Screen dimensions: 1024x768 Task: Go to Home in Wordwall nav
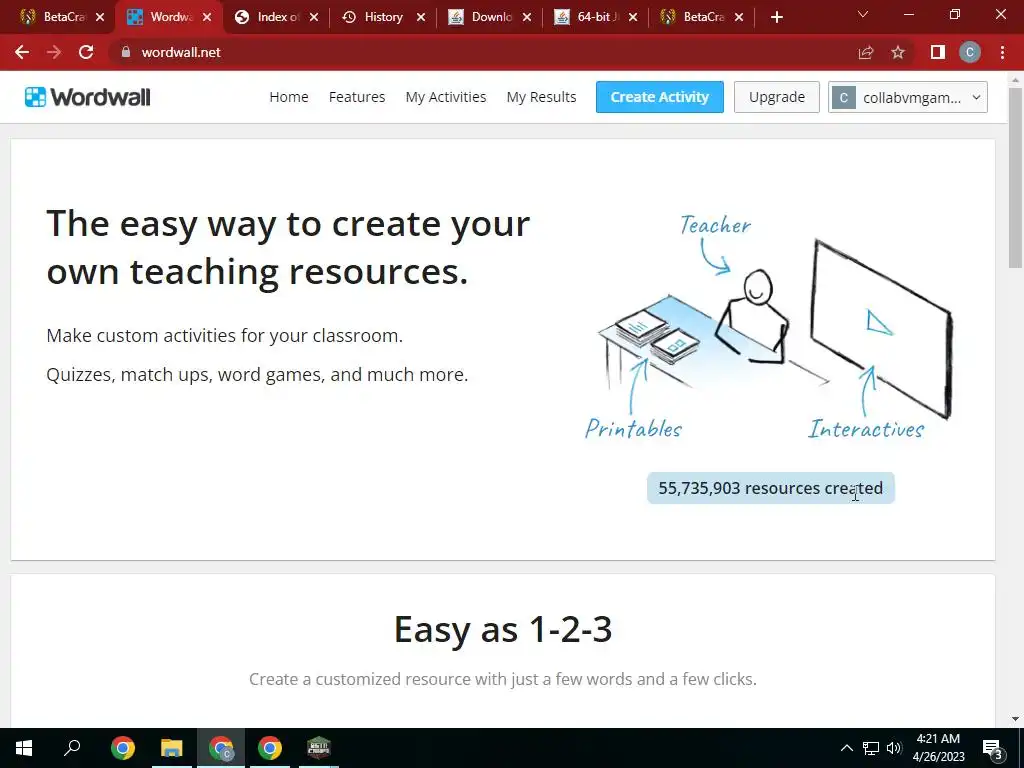pos(289,97)
